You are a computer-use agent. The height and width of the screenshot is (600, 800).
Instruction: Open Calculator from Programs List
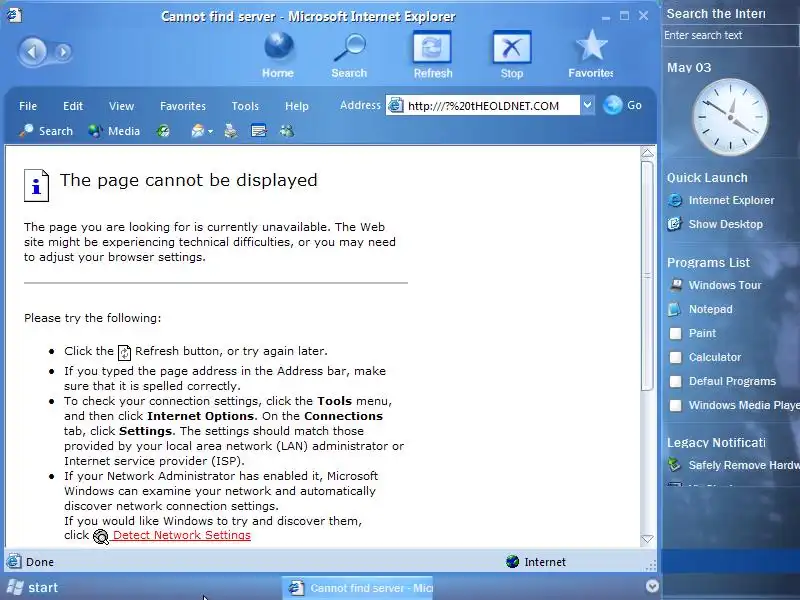(x=705, y=357)
